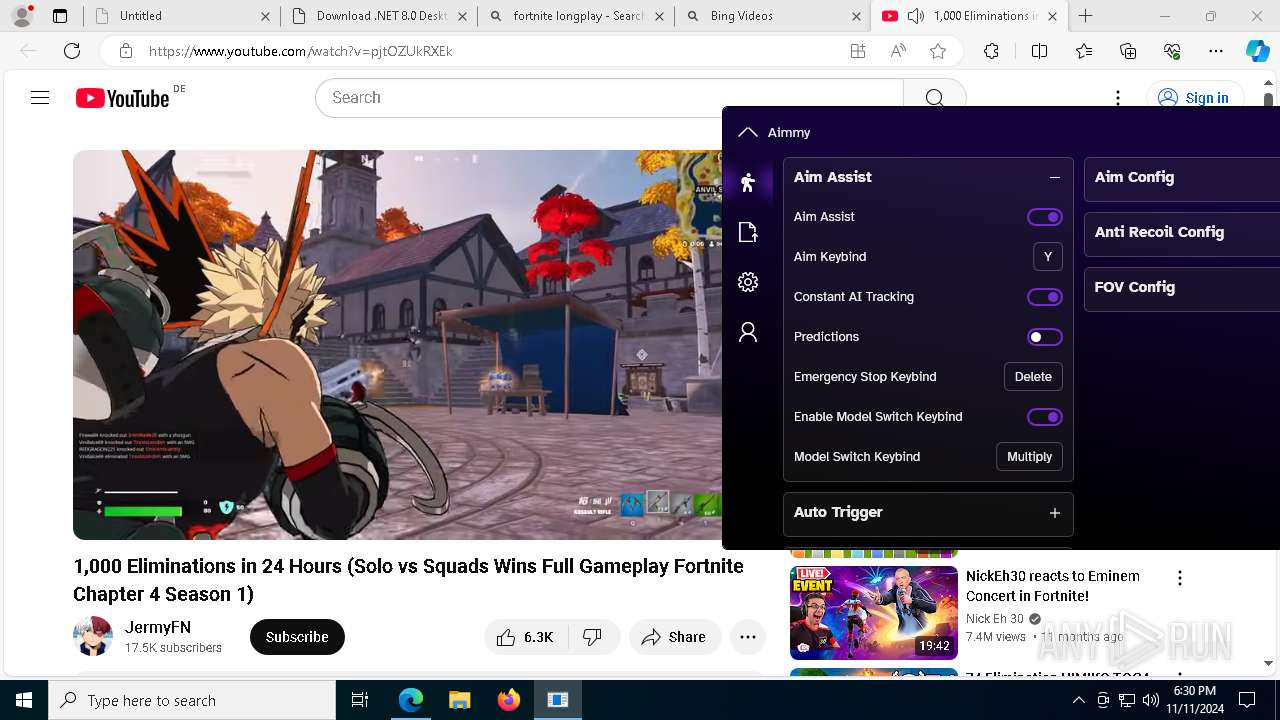The height and width of the screenshot is (720, 1280).
Task: Select the 1,000 Eliminations YouTube tab
Action: tap(968, 16)
